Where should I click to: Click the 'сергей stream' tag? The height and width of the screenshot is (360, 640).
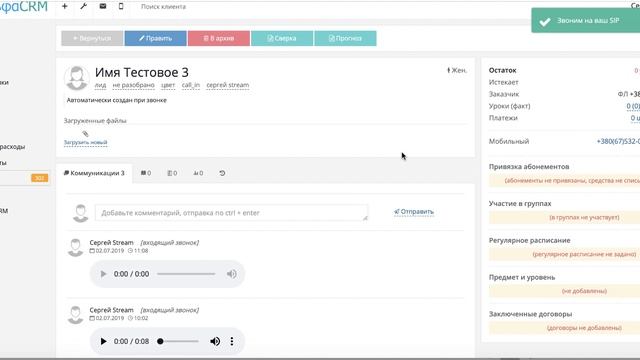tap(228, 85)
